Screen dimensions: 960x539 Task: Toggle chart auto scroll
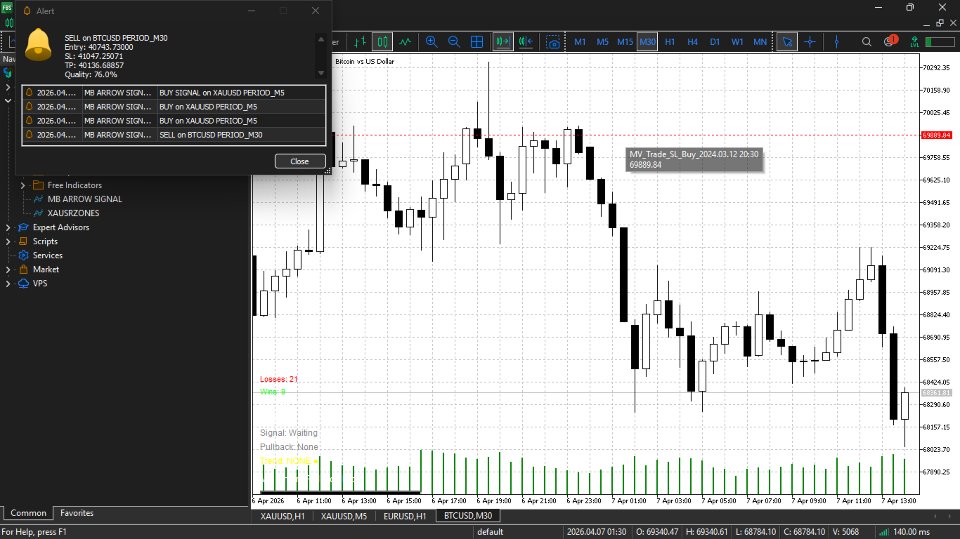tap(503, 42)
